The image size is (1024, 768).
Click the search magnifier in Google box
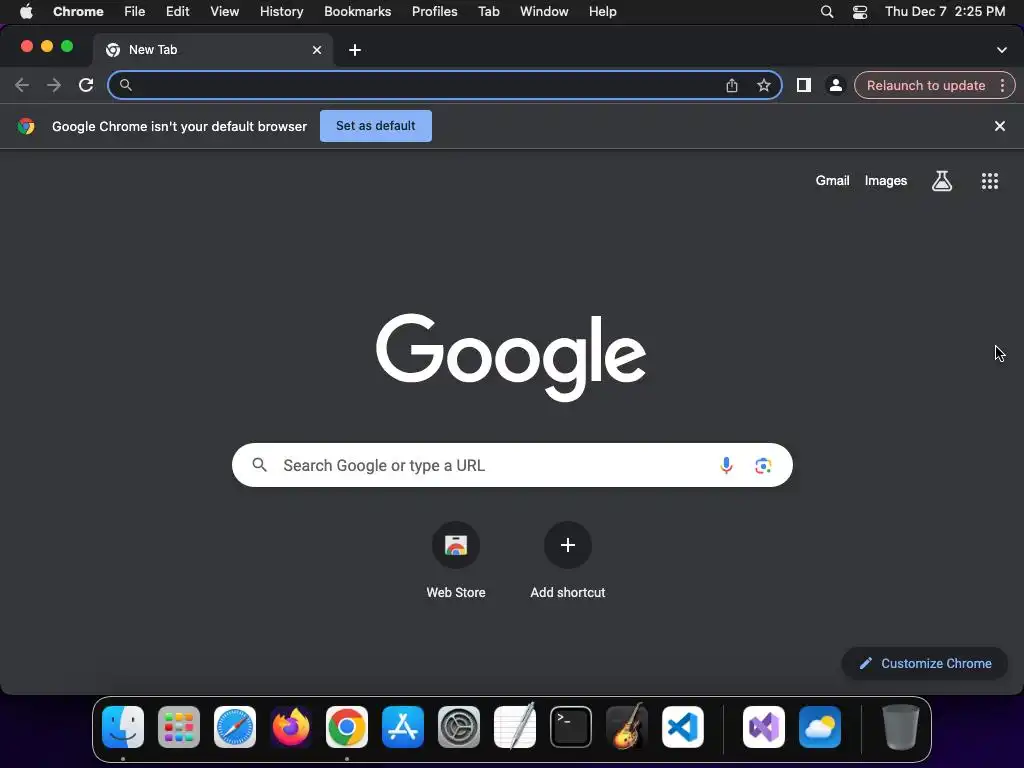click(259, 465)
